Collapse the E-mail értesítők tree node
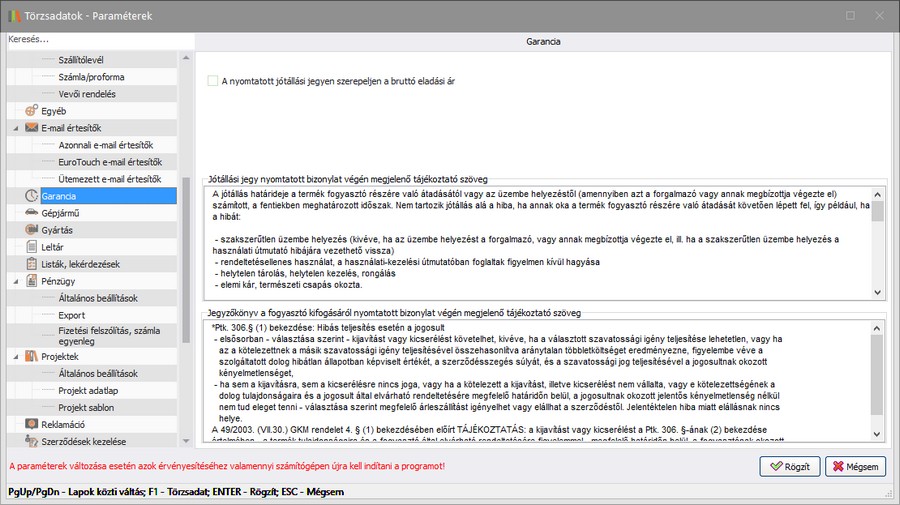The height and width of the screenshot is (505, 900). click(x=16, y=128)
